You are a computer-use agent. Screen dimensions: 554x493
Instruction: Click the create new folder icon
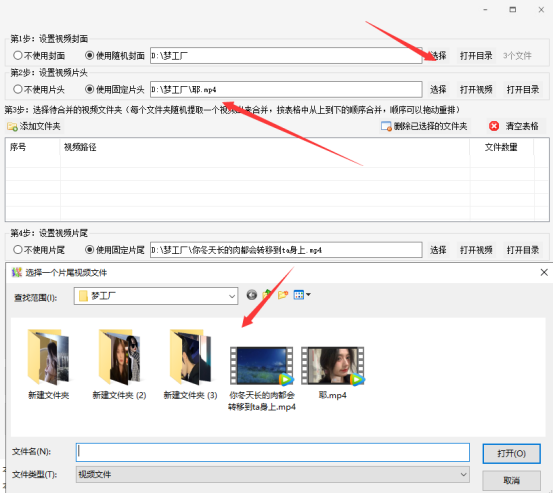pos(283,295)
